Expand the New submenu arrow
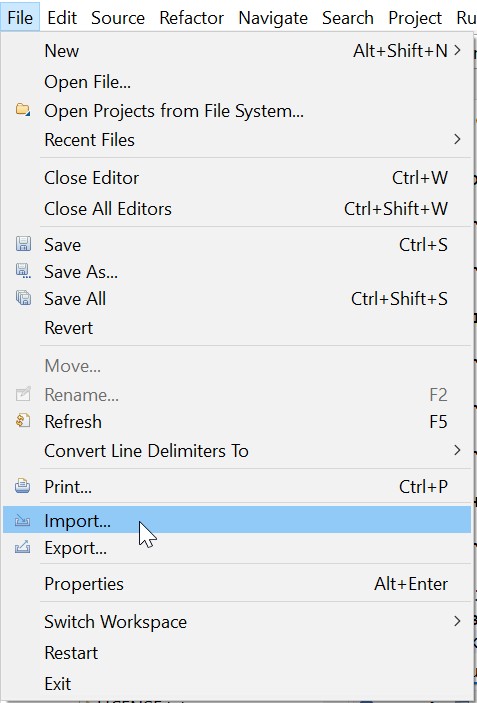 click(x=457, y=50)
